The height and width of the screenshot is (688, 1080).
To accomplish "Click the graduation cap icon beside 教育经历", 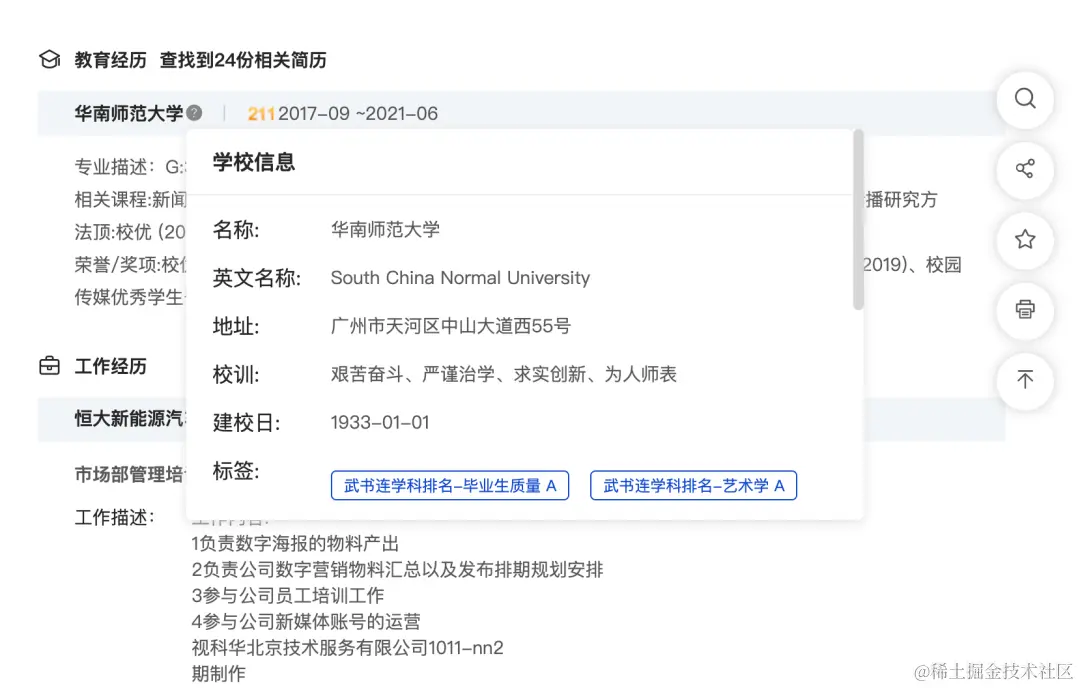I will (x=48, y=59).
